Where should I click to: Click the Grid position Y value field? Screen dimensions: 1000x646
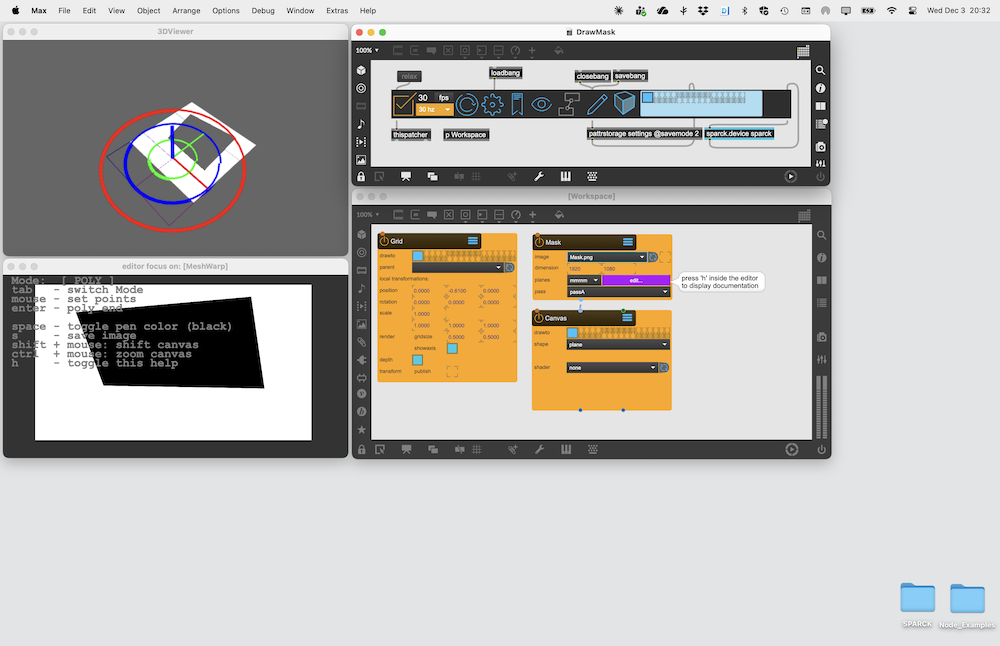pos(456,291)
